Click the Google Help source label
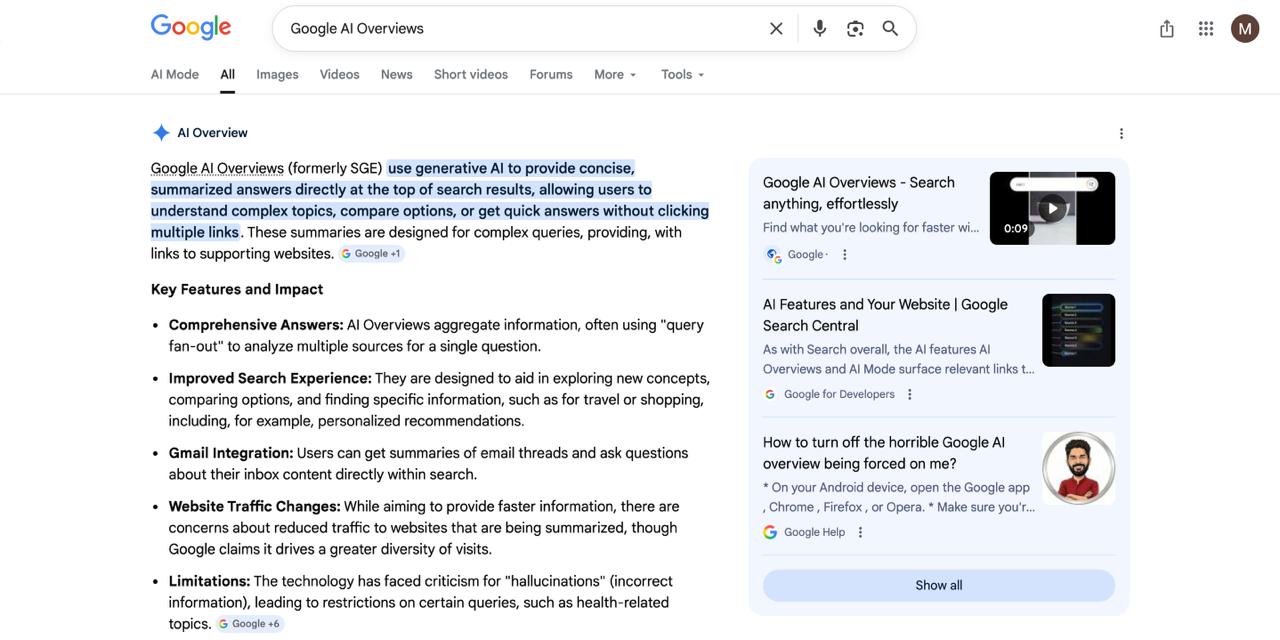Screen dimensions: 1280x640 (x=814, y=533)
